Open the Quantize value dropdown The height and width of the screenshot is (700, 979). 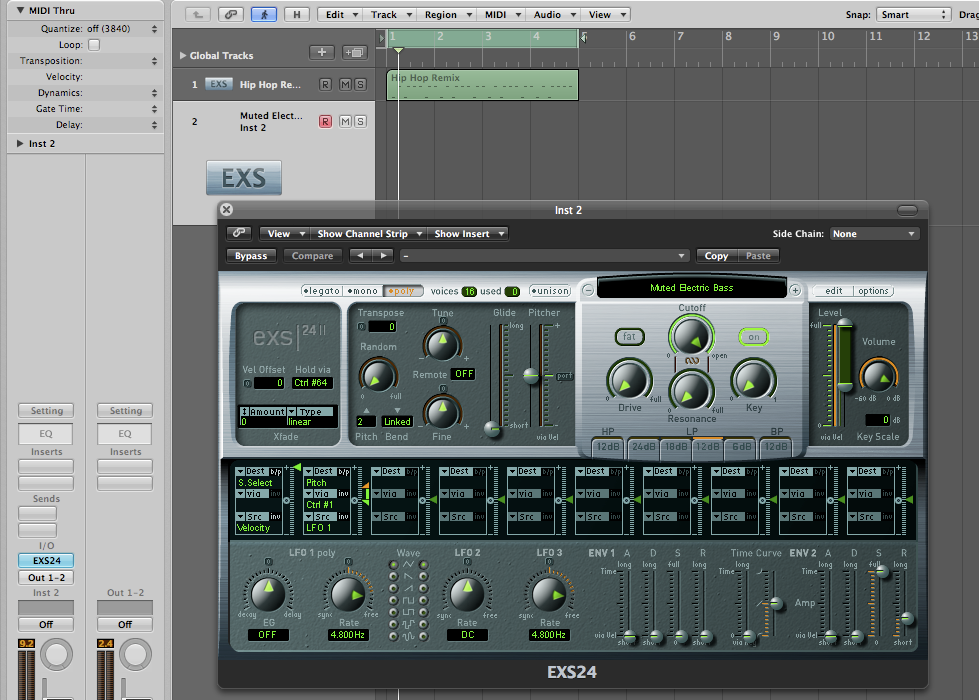click(x=154, y=29)
